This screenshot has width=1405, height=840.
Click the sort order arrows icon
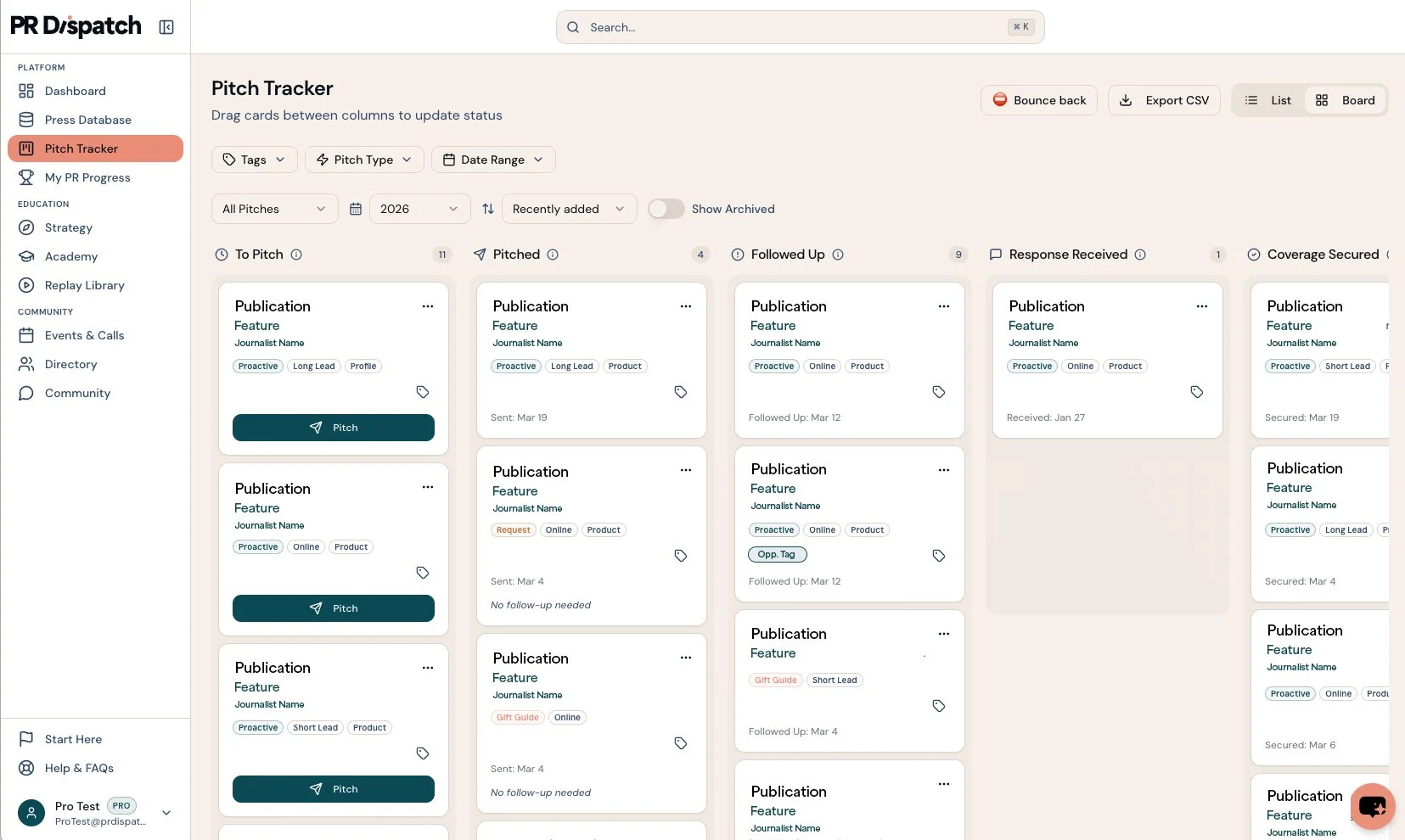coord(487,209)
